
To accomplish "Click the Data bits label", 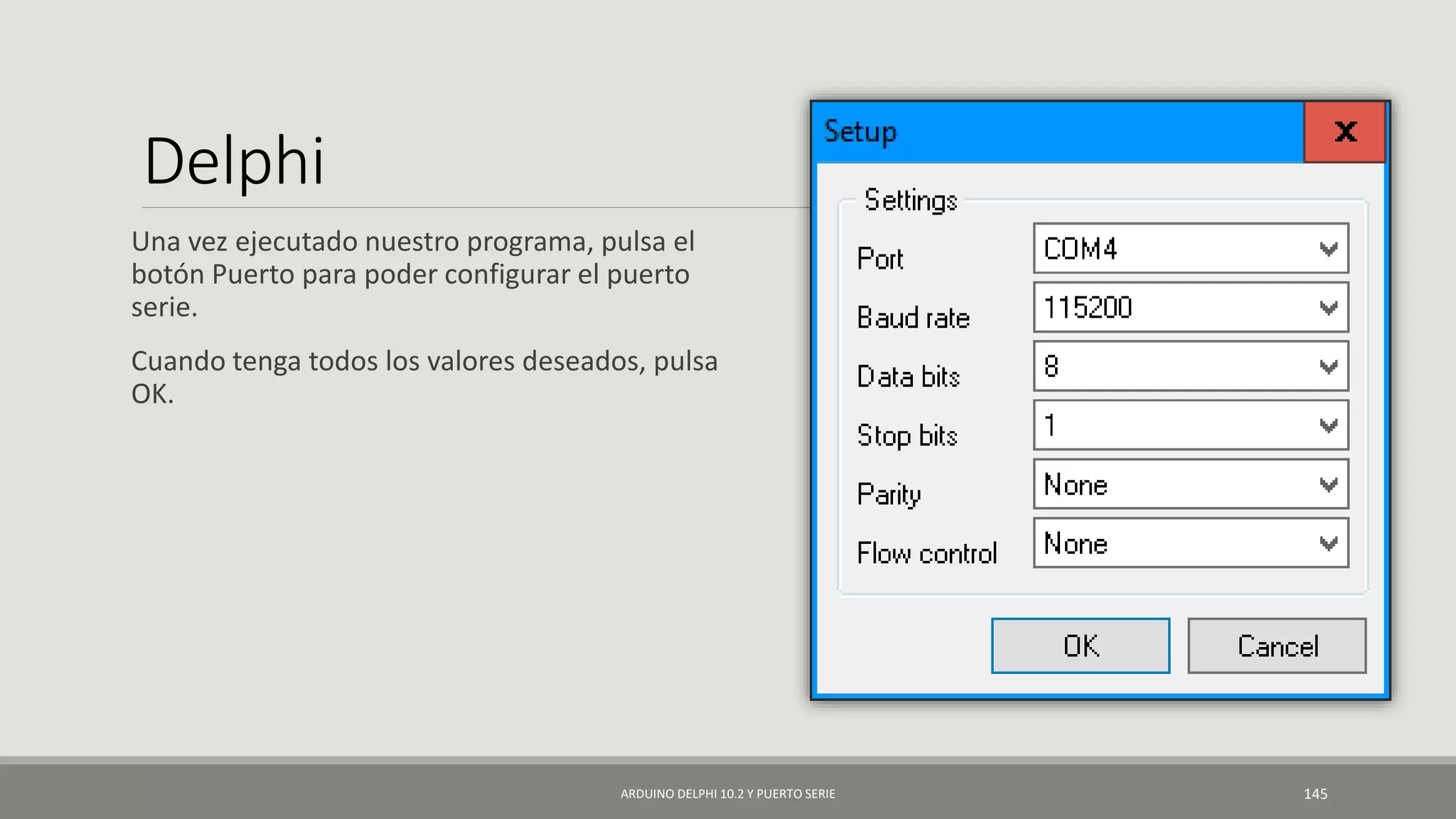I will 909,376.
